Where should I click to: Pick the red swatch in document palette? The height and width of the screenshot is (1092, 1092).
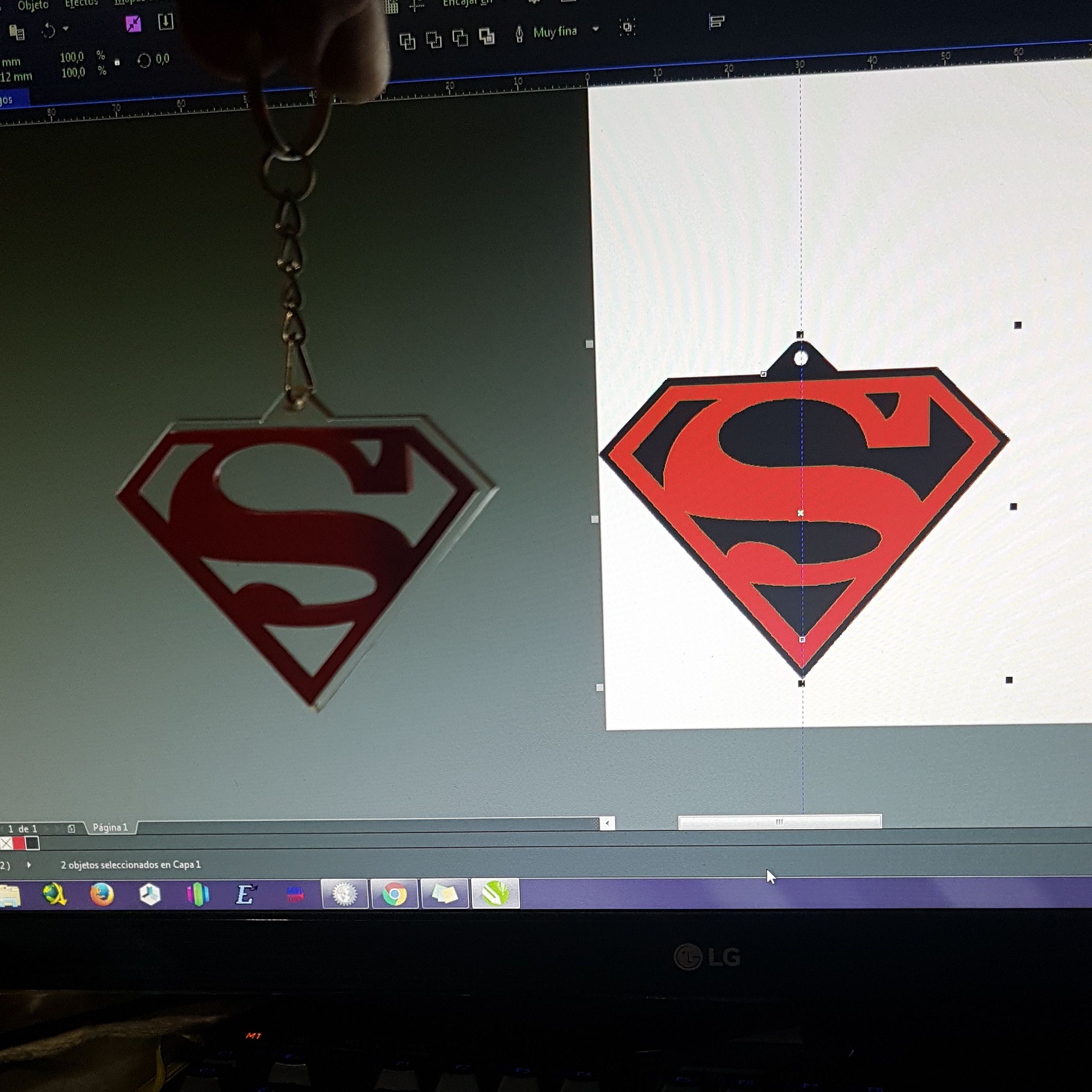pos(19,843)
